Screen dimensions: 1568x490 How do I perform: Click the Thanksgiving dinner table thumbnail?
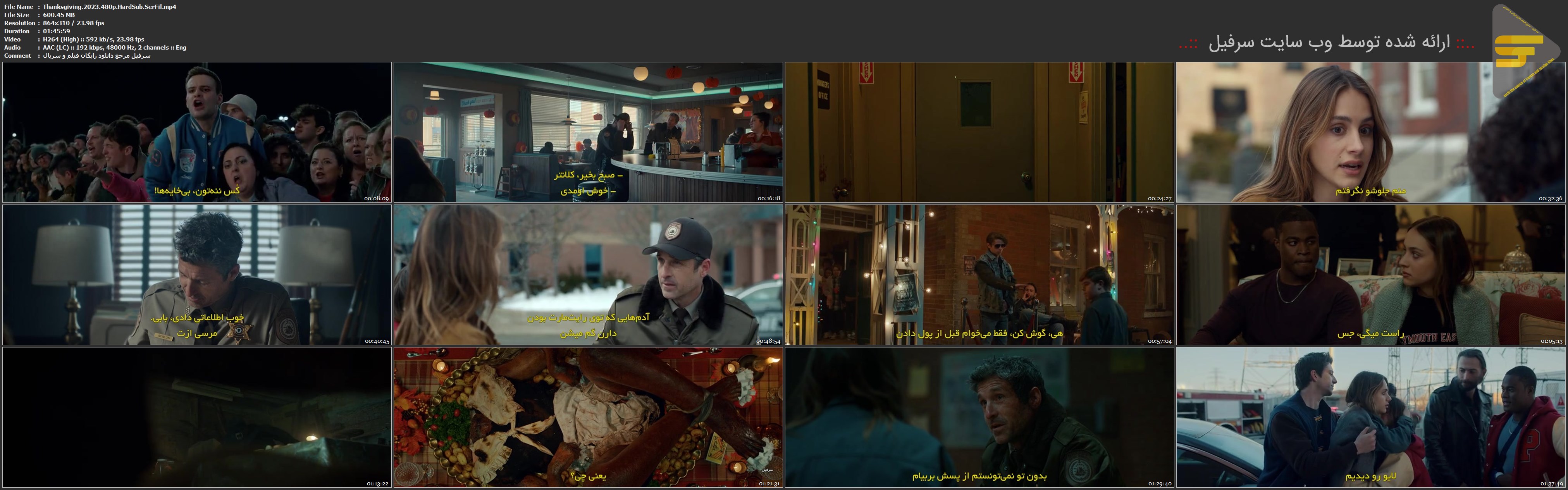(x=588, y=417)
